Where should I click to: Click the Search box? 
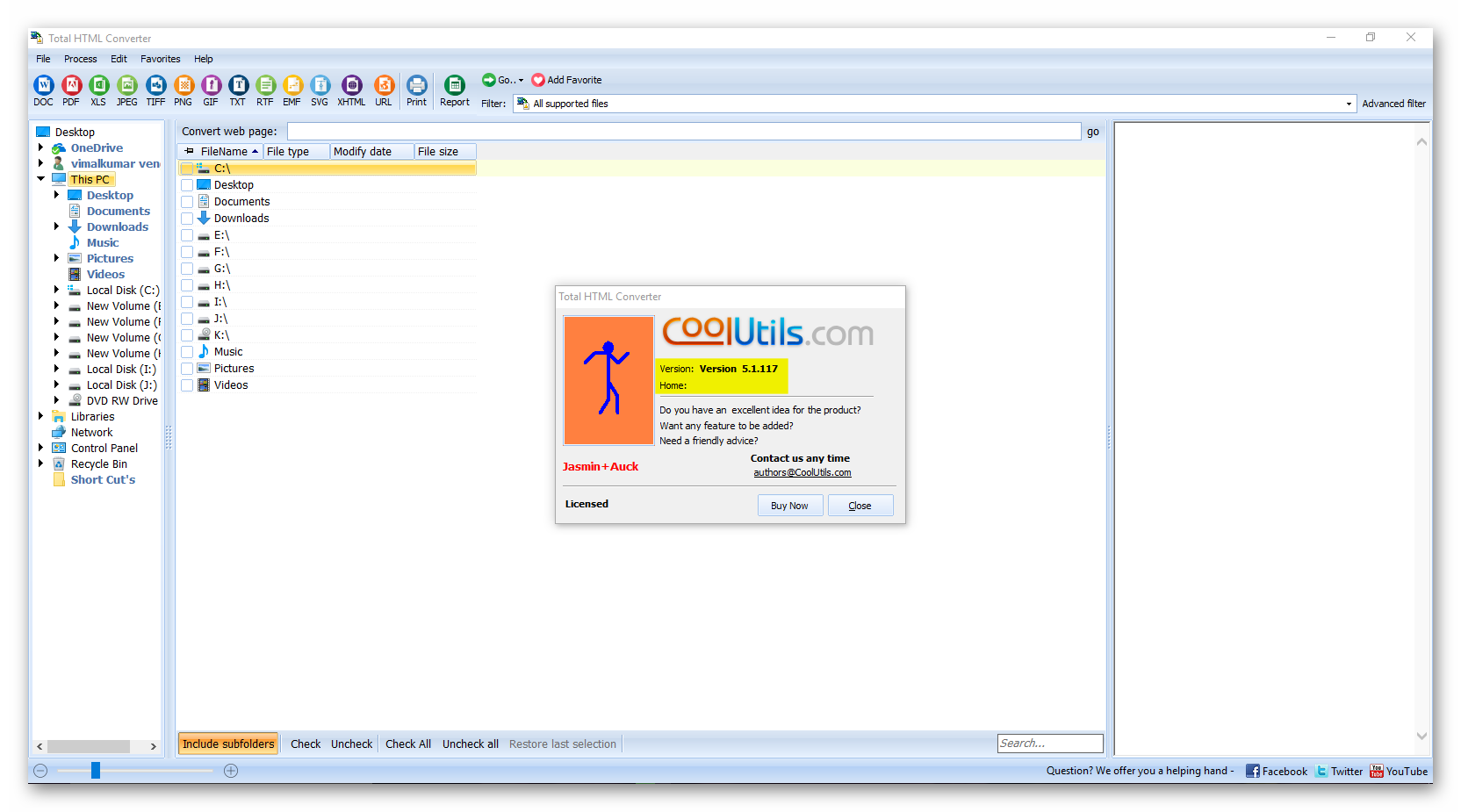(1050, 744)
